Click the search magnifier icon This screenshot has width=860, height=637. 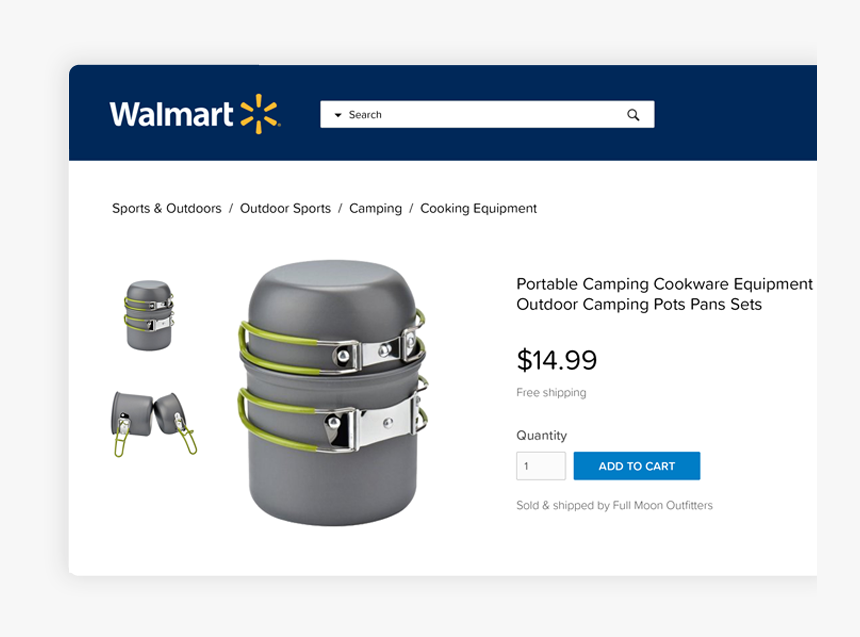[633, 114]
